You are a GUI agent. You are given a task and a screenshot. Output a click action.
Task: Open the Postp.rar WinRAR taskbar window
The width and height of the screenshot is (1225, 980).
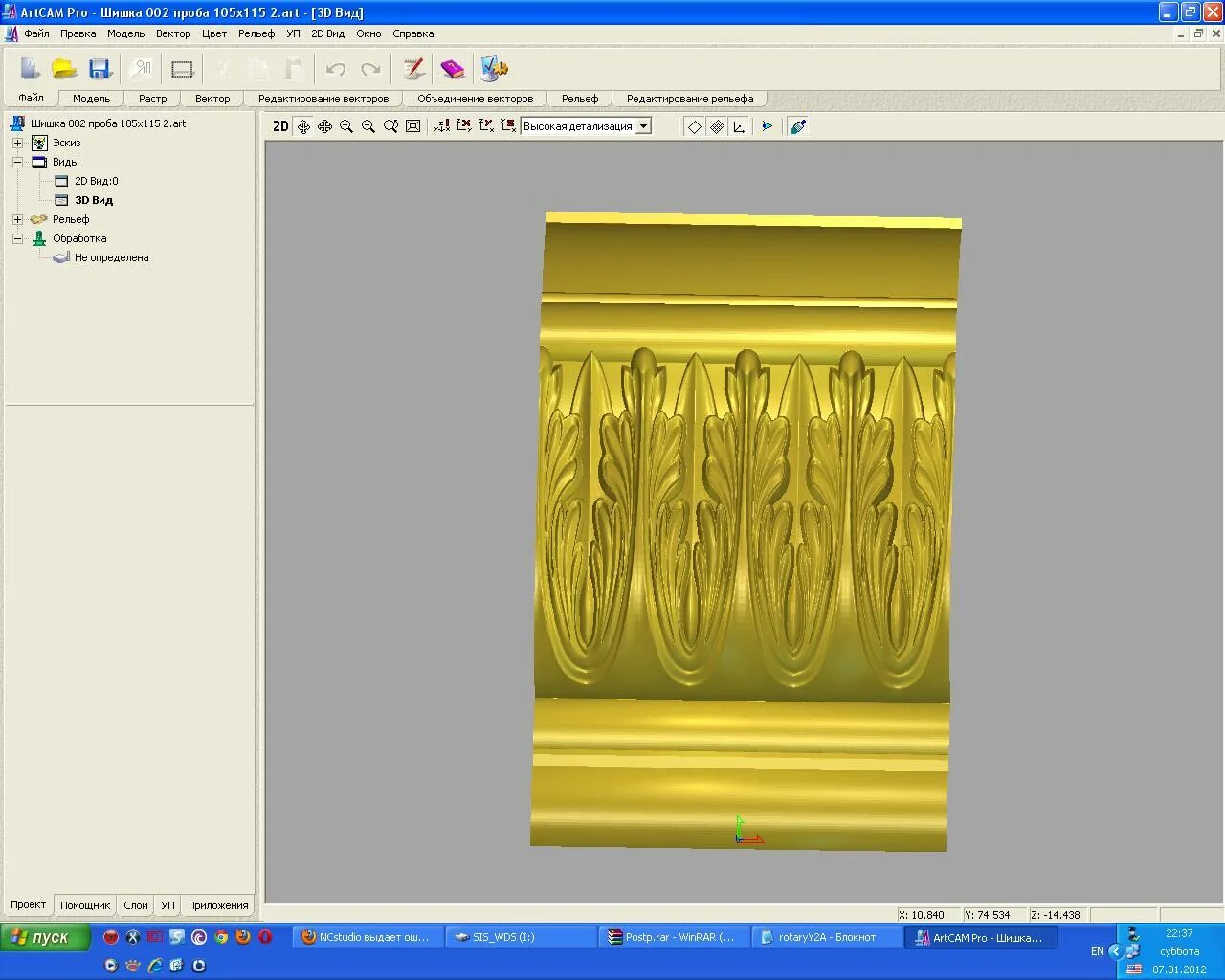[674, 937]
